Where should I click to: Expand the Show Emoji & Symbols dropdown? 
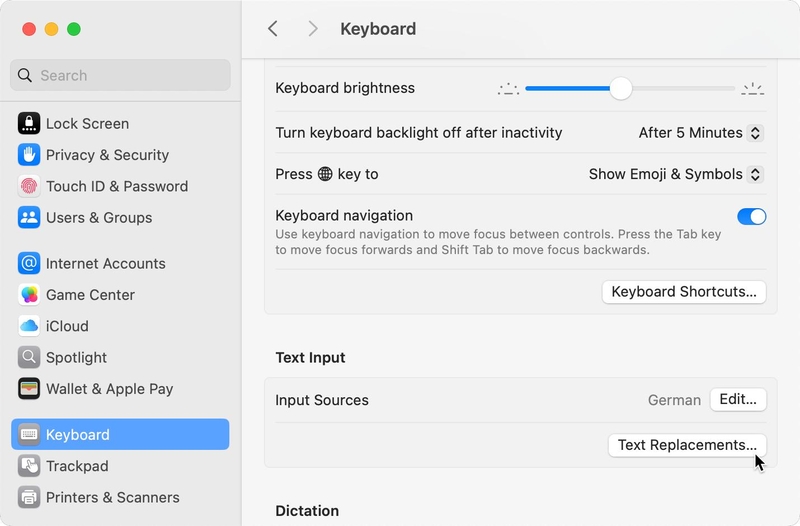[x=676, y=174]
